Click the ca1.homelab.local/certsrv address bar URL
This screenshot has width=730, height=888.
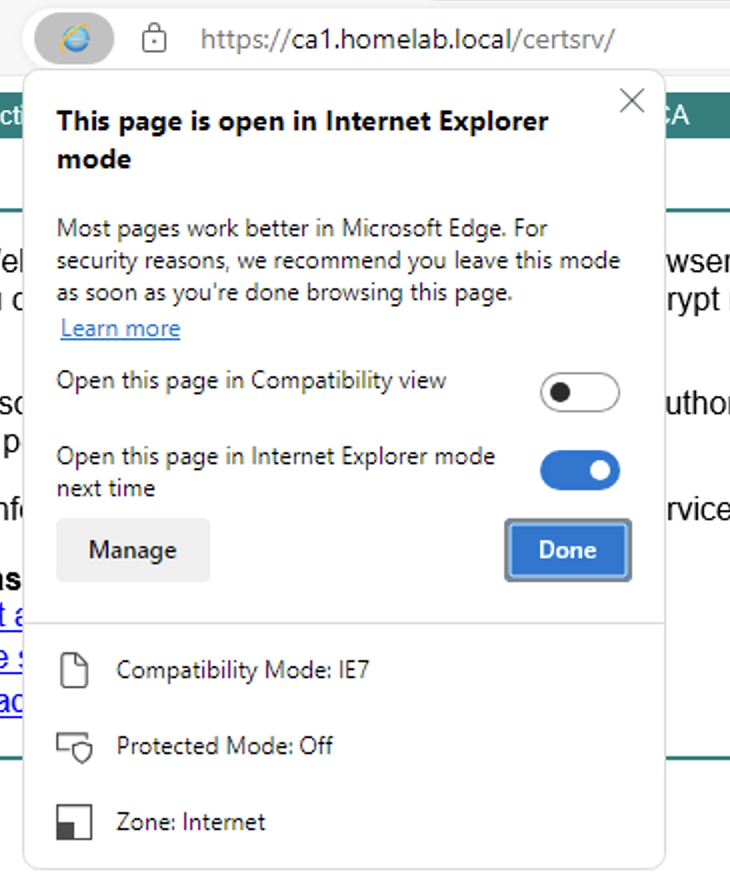click(408, 39)
